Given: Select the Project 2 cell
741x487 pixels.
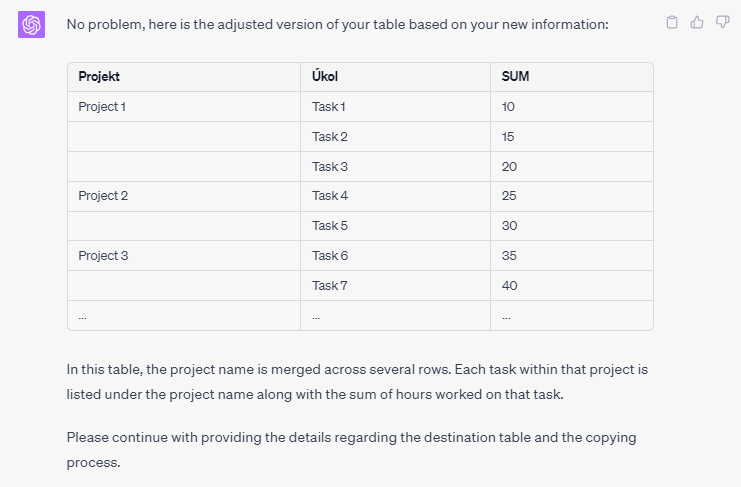Looking at the screenshot, I should click(x=184, y=196).
